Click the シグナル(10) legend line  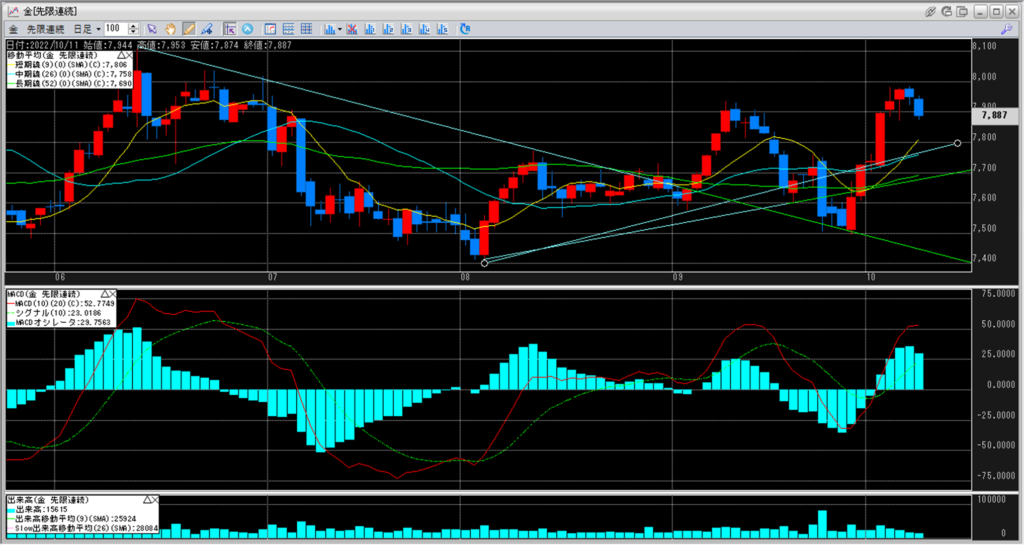point(56,313)
